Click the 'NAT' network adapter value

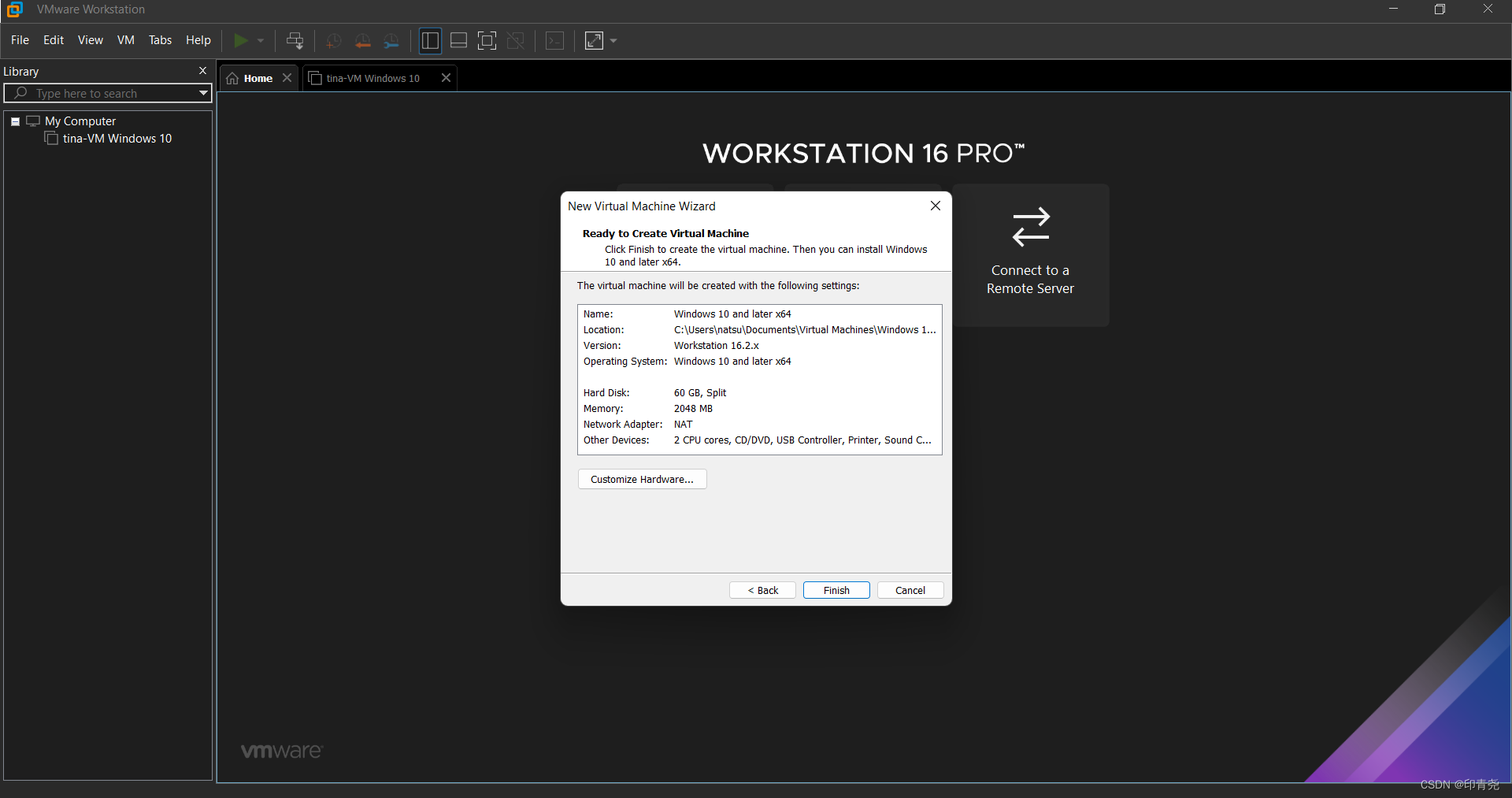pos(684,425)
